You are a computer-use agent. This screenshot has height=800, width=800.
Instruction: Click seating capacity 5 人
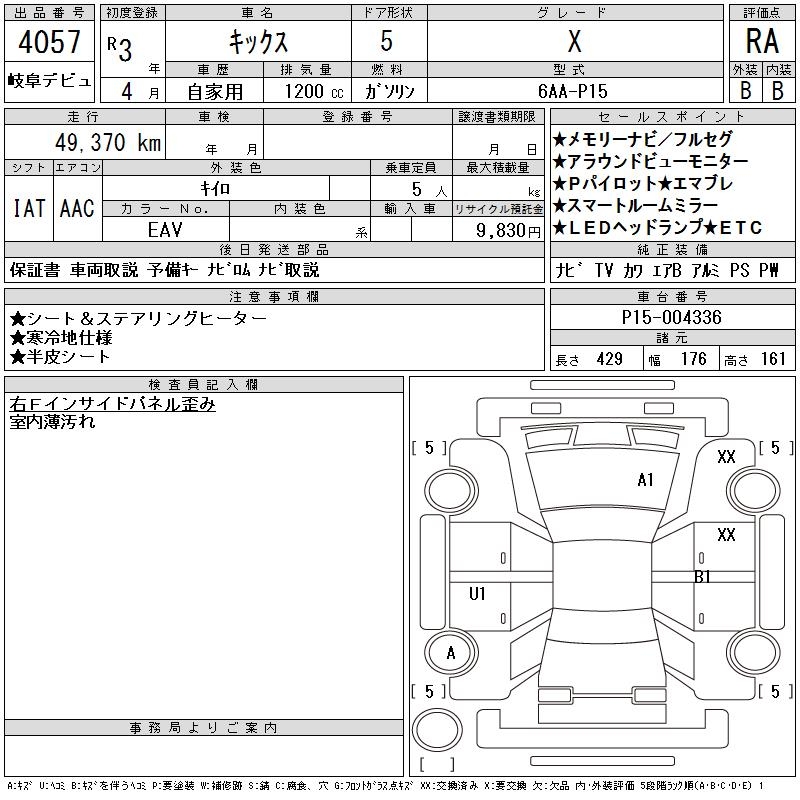(x=430, y=190)
